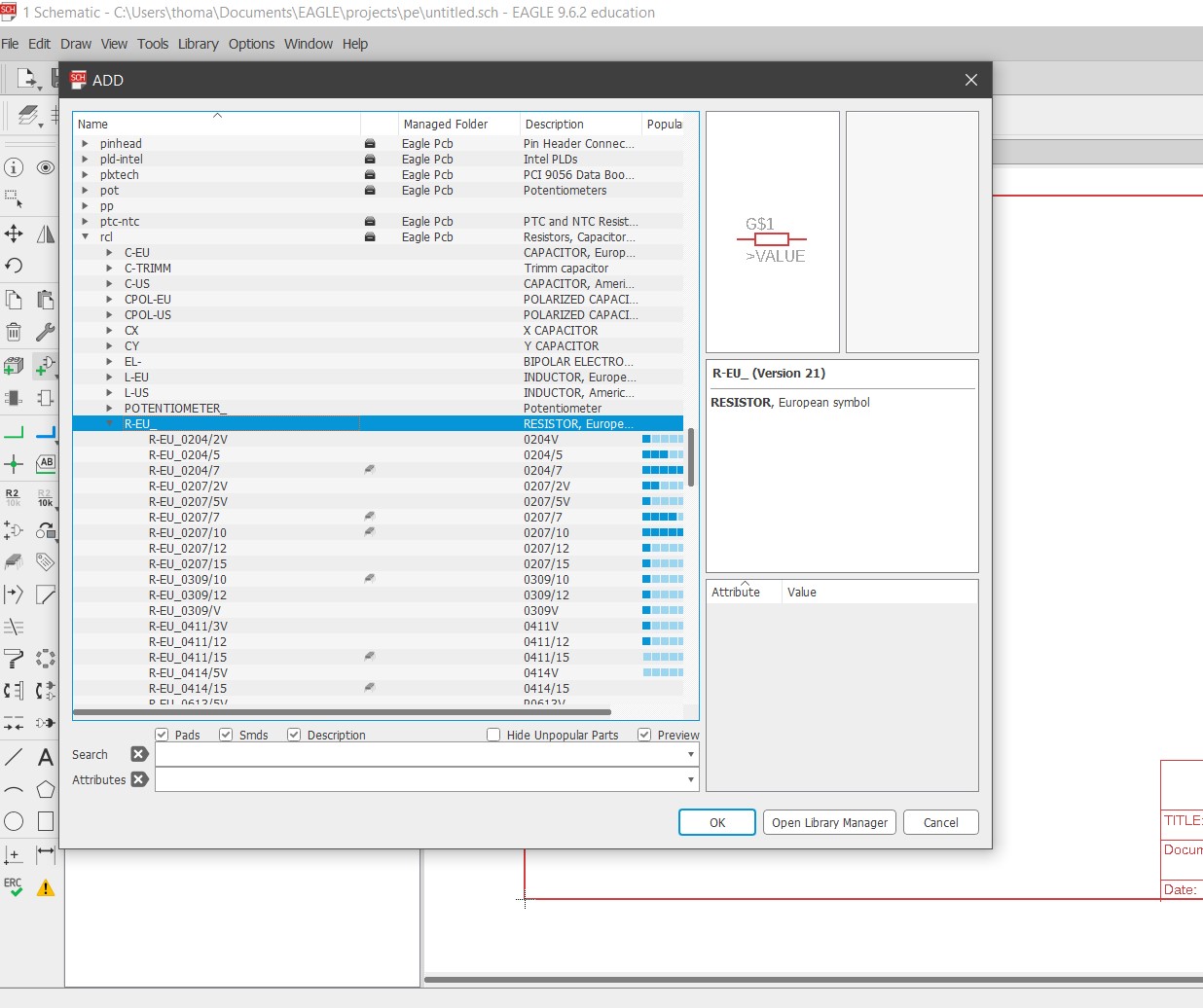Screen dimensions: 1203x1008
Task: Enable Hide Unpopular Parts
Action: 493,735
